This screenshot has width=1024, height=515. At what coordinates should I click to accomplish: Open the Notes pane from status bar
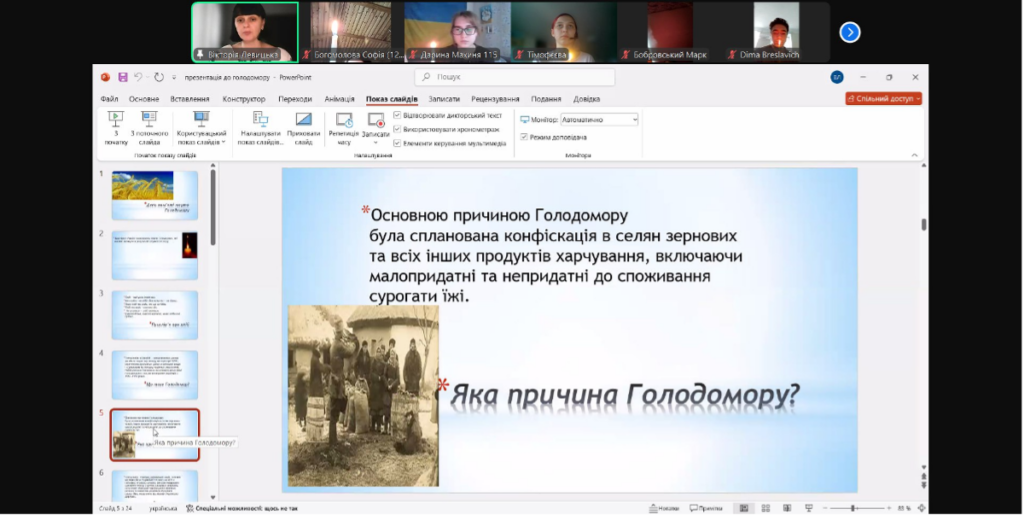[664, 508]
